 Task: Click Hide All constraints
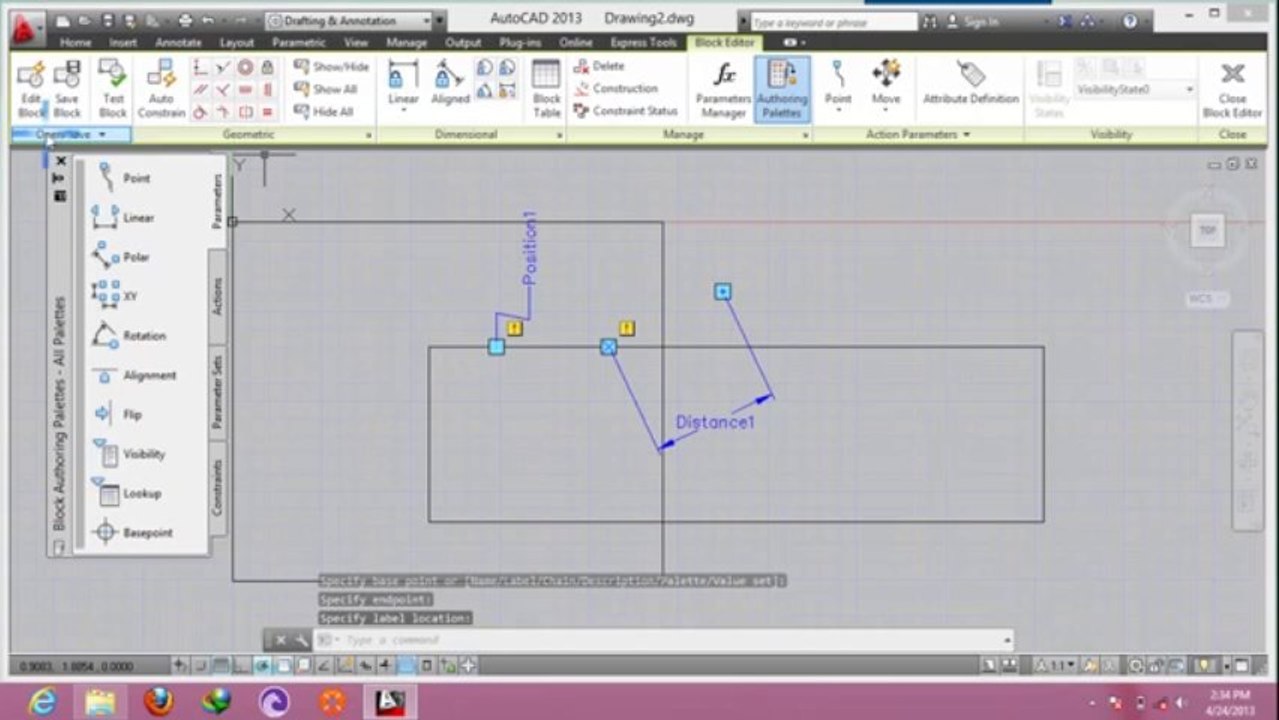(x=323, y=112)
